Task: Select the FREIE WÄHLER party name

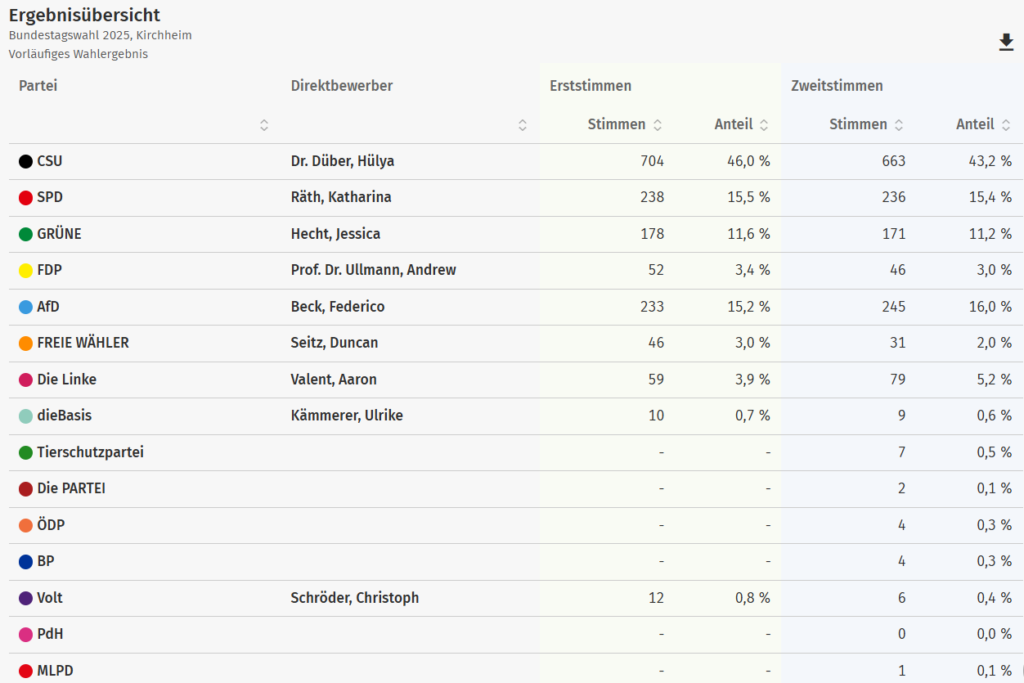Action: 83,343
